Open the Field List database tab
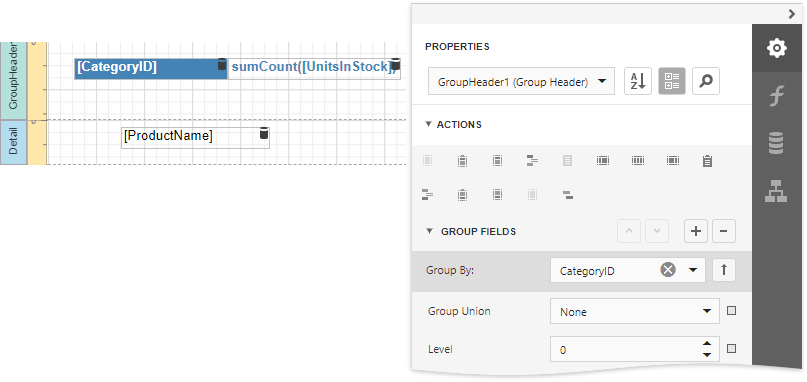This screenshot has height=382, width=807. click(777, 144)
